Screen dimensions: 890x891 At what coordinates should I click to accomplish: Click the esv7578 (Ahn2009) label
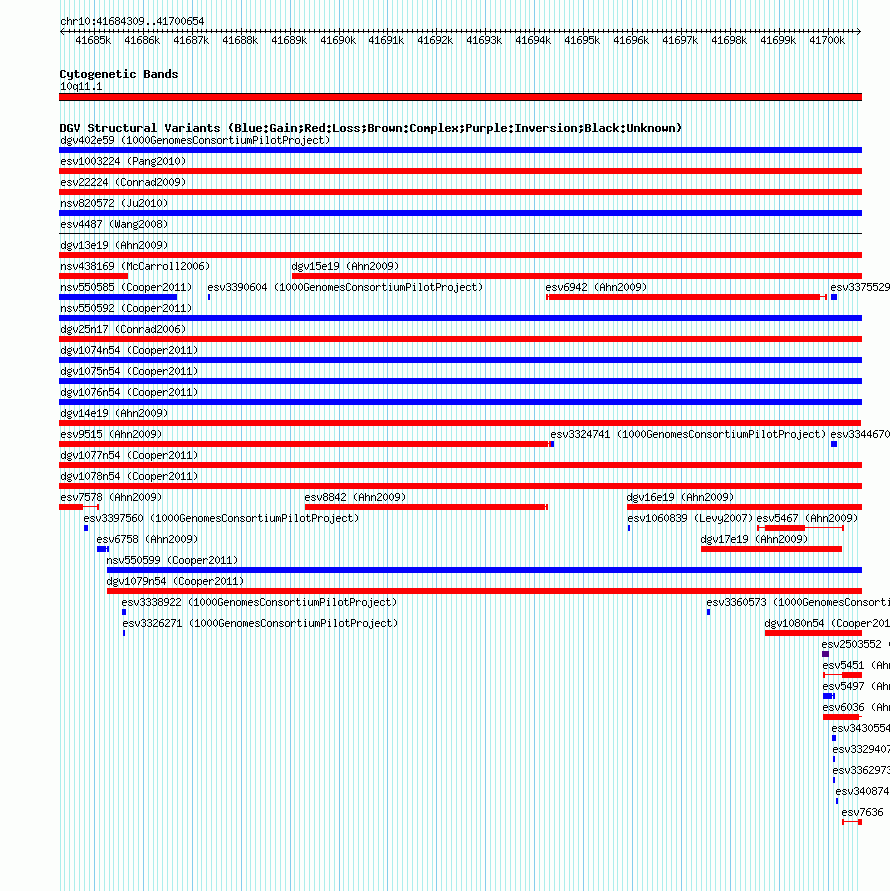(x=111, y=497)
